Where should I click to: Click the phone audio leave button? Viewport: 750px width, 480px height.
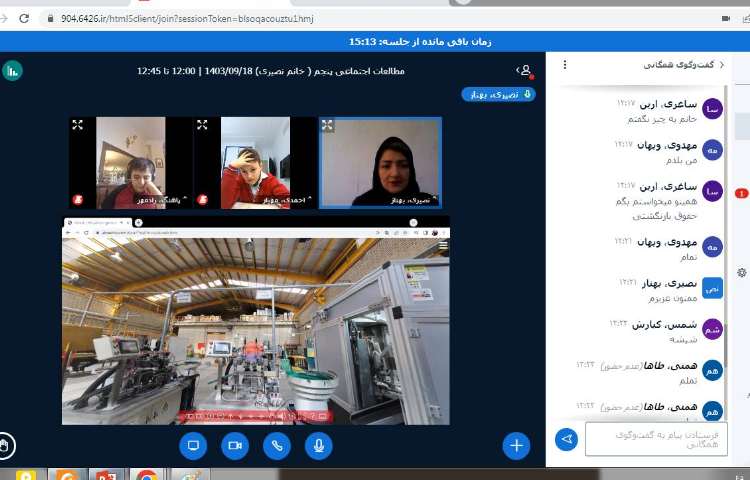click(277, 445)
